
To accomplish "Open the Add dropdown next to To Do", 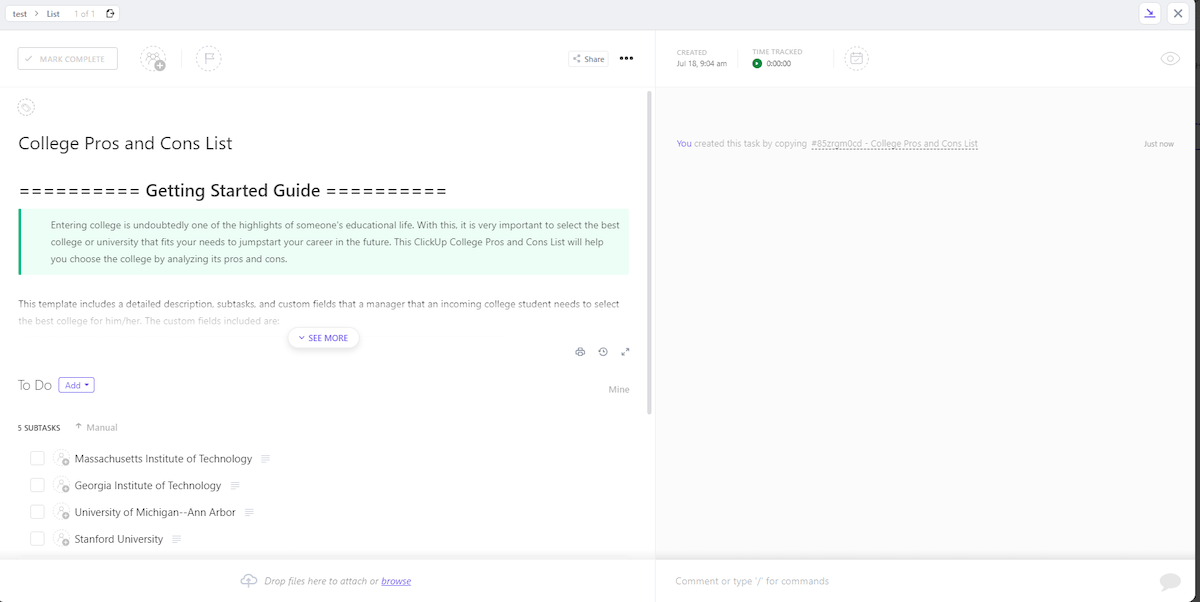I will [x=76, y=385].
